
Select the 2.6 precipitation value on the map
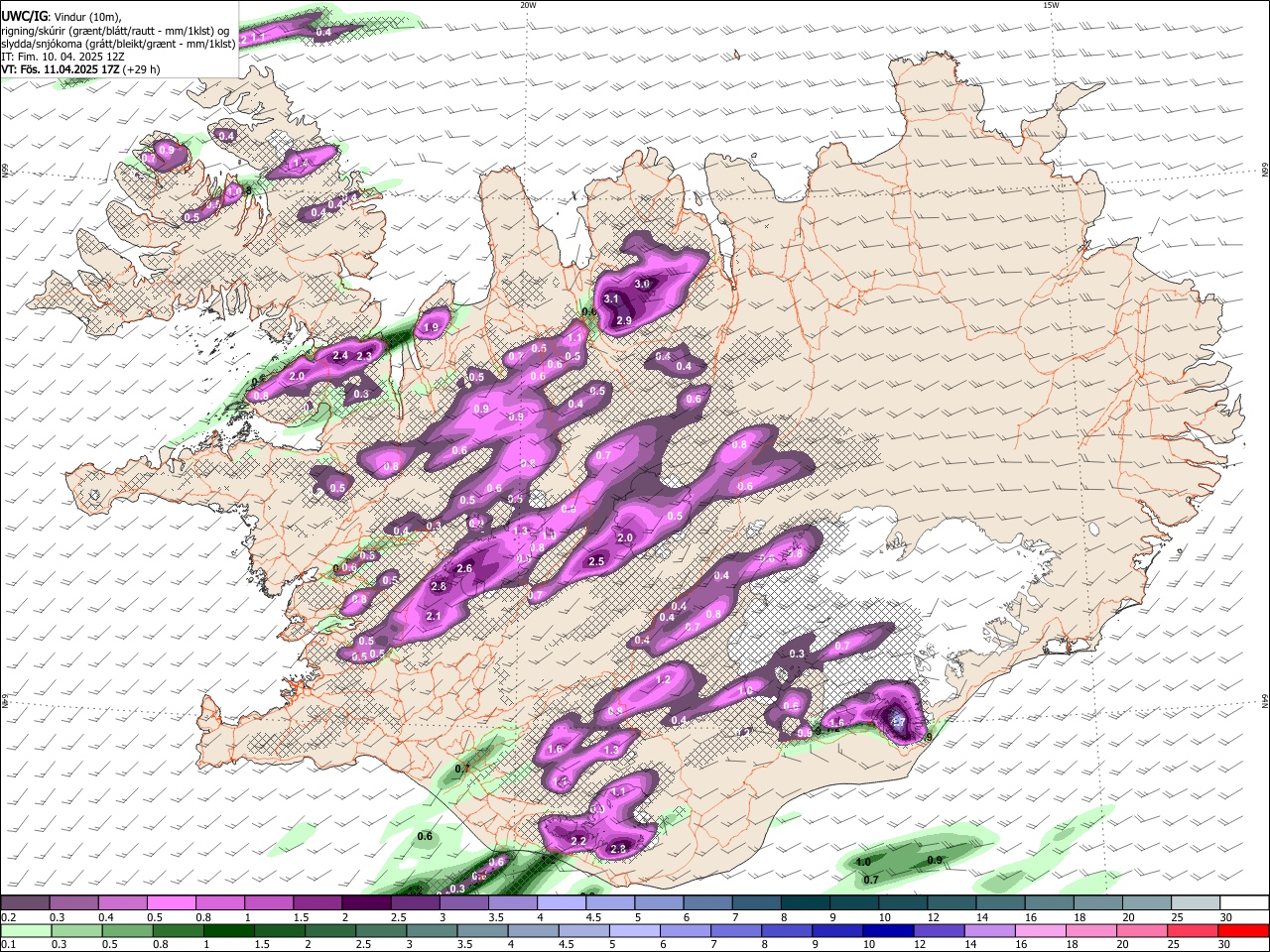coord(464,568)
